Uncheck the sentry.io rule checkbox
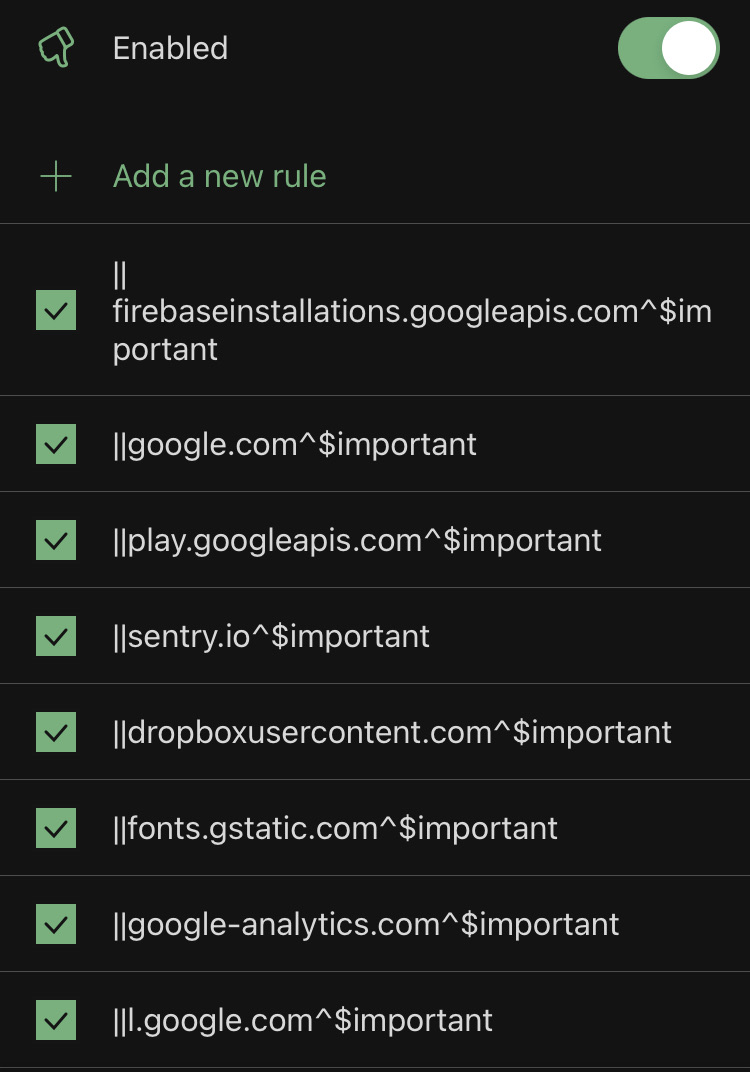Viewport: 750px width, 1072px height. click(56, 636)
